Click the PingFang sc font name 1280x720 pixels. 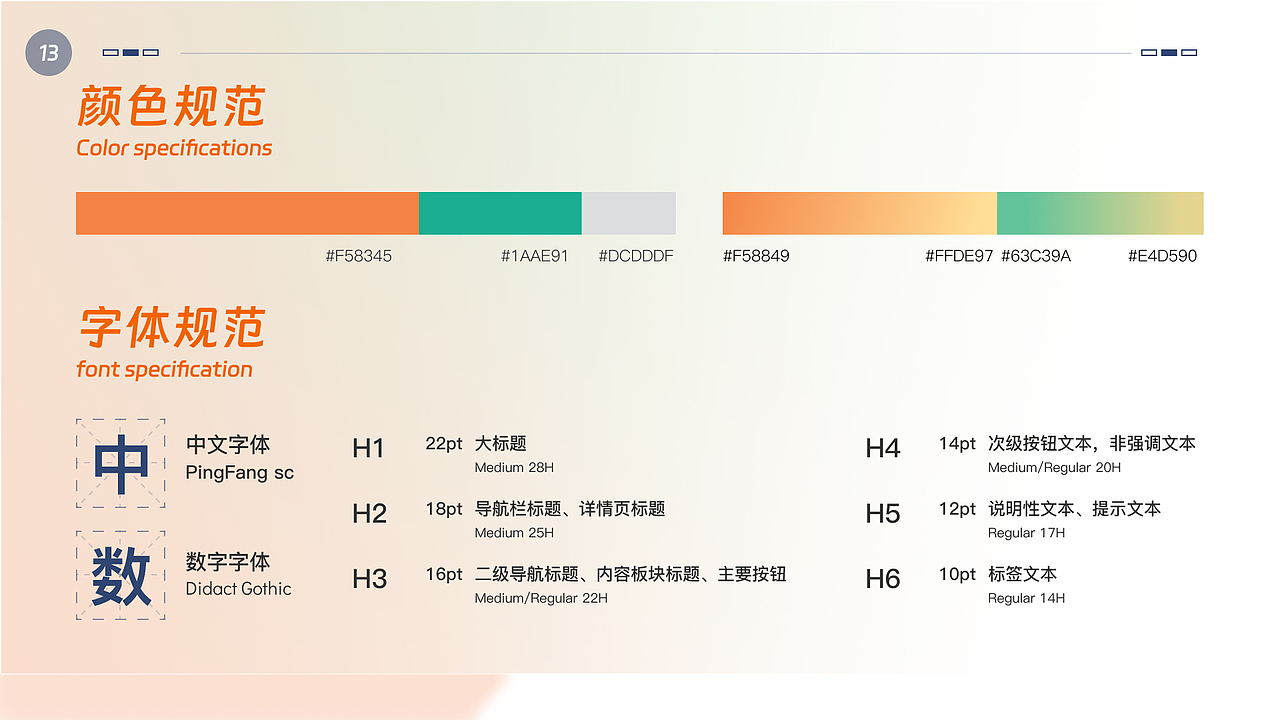(240, 473)
